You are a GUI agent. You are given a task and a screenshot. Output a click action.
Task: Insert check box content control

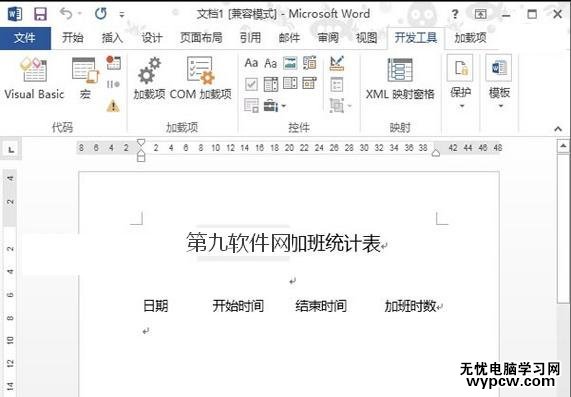(x=251, y=84)
